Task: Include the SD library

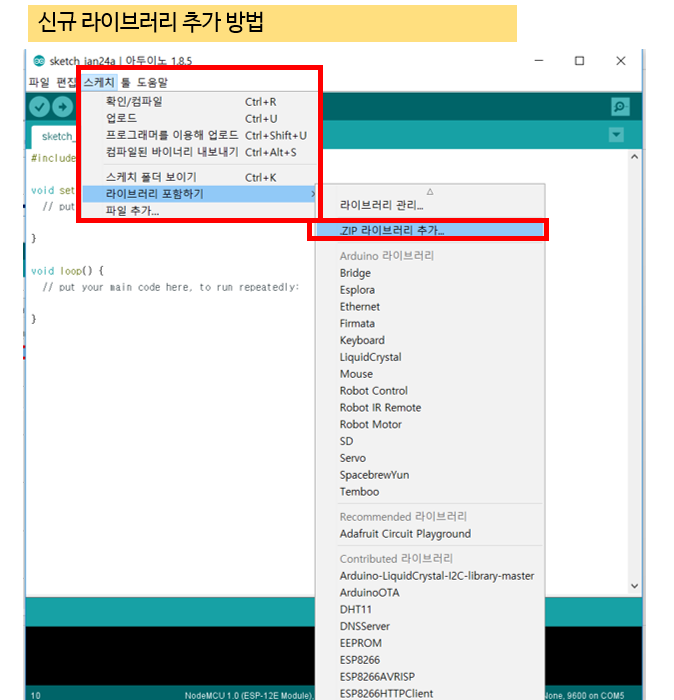Action: [x=430, y=442]
